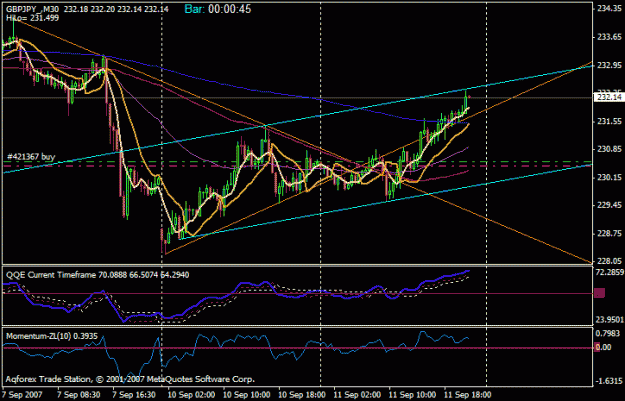Click the 230.15 price scale label

point(609,177)
